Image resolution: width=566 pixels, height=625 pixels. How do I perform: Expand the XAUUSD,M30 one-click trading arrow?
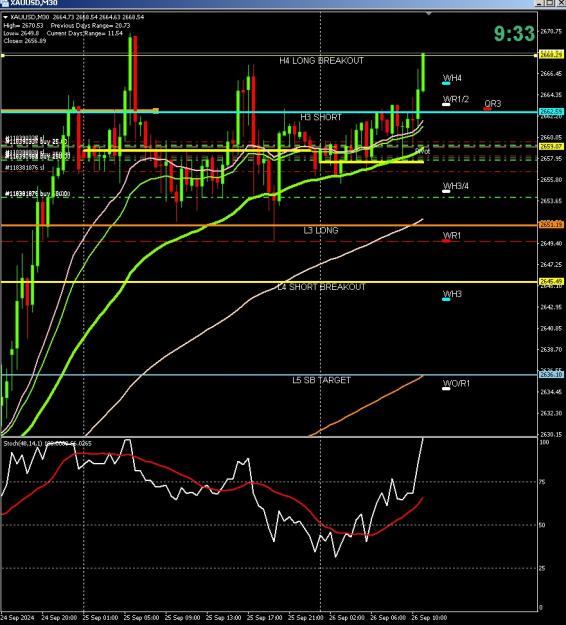click(6, 17)
